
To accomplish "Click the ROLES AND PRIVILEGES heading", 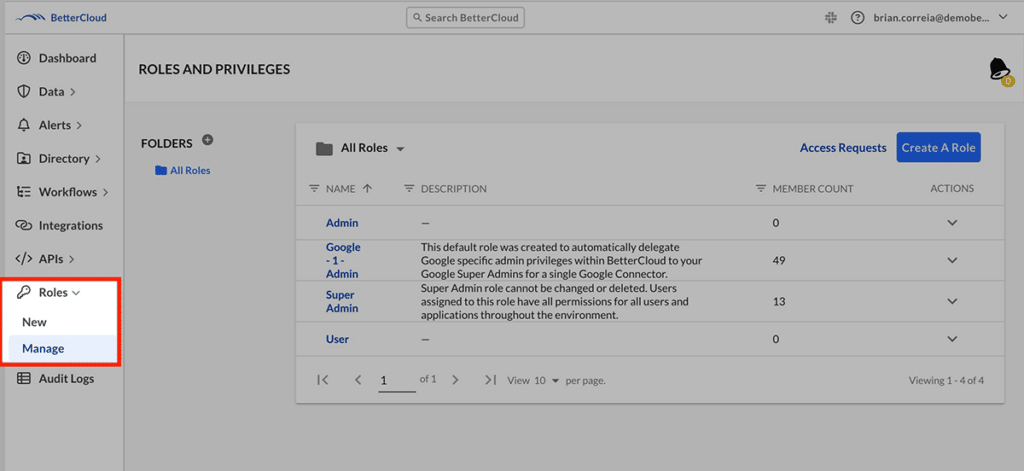I will 214,69.
